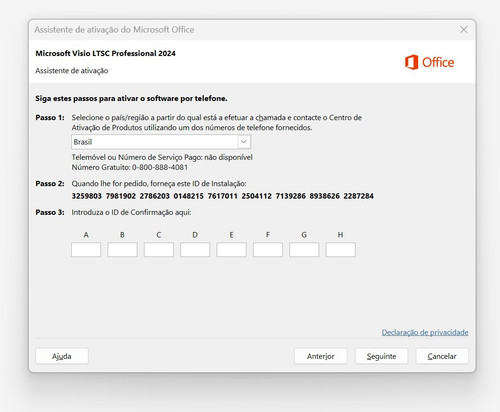500x412 pixels.
Task: Click the Siga estes passos heading
Action: point(131,99)
